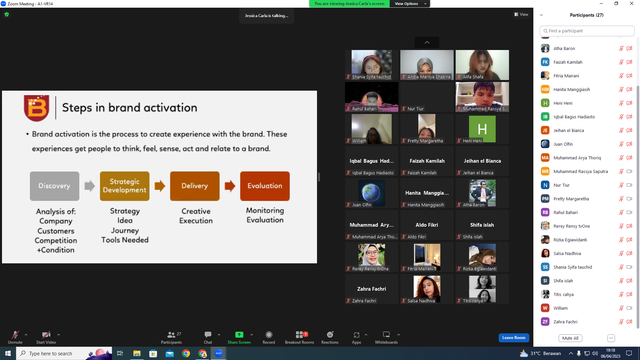Click the Windows taskbar search box
This screenshot has width=640, height=360.
(x=64, y=353)
